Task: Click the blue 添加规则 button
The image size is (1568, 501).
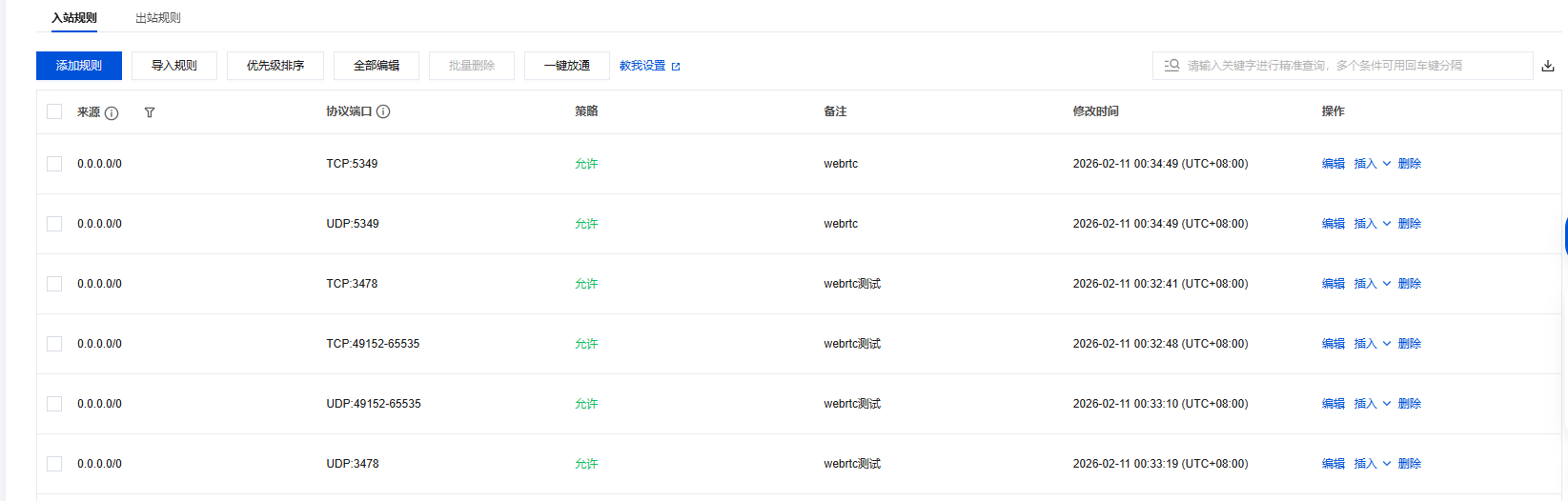Action: [x=79, y=66]
